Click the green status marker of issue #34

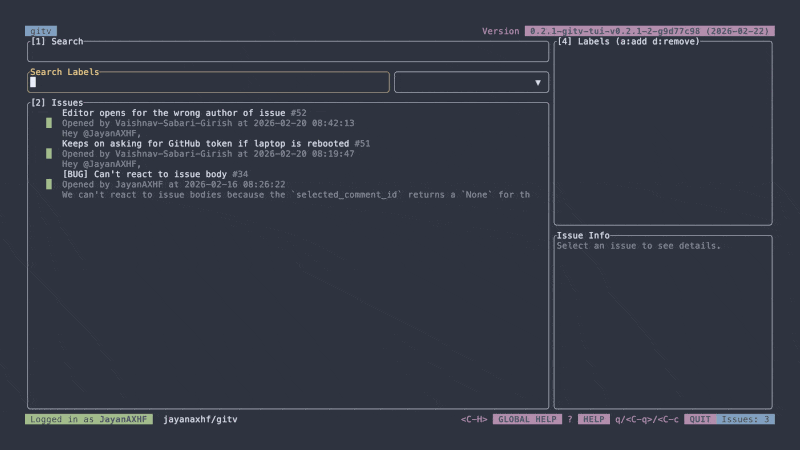49,184
